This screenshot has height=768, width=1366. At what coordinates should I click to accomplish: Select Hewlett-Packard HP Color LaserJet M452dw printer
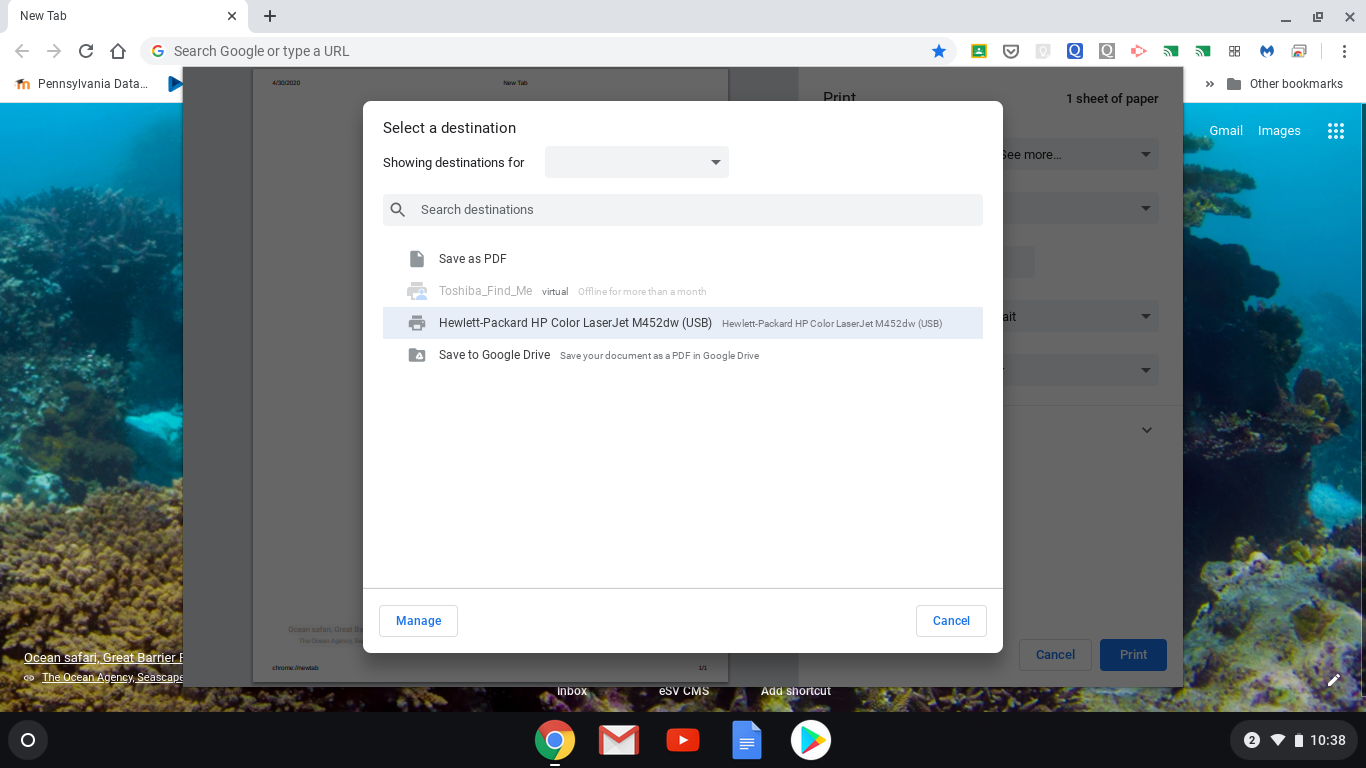[683, 323]
